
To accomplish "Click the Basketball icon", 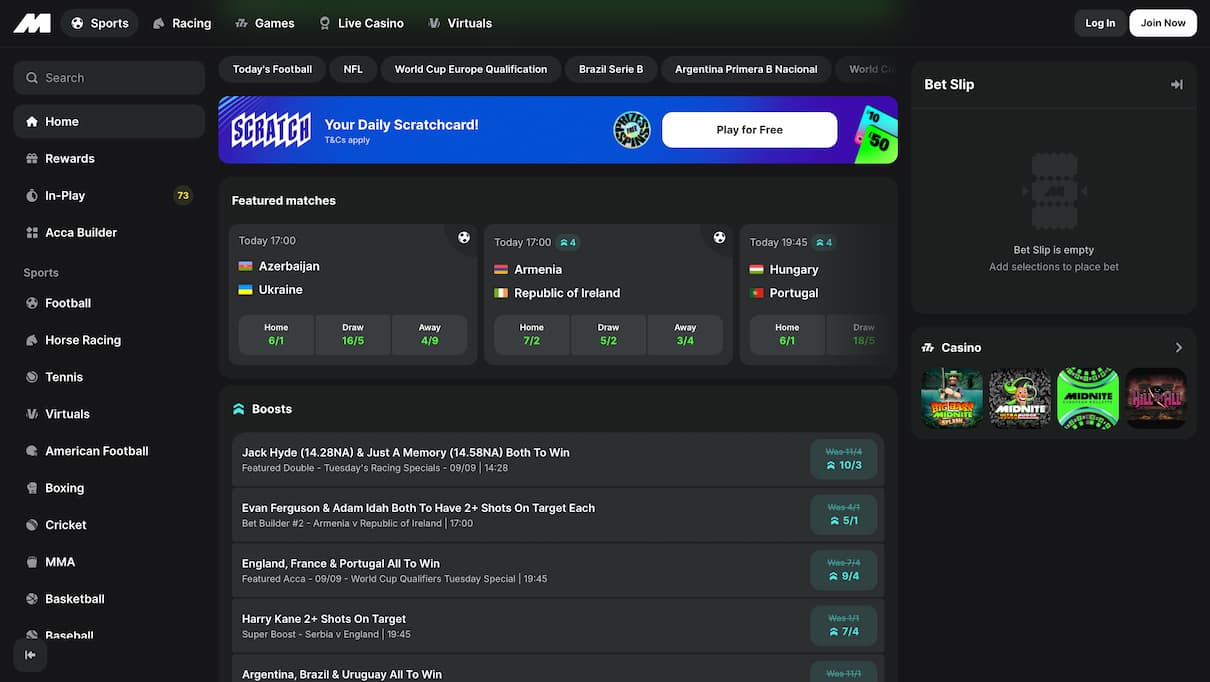I will (32, 599).
